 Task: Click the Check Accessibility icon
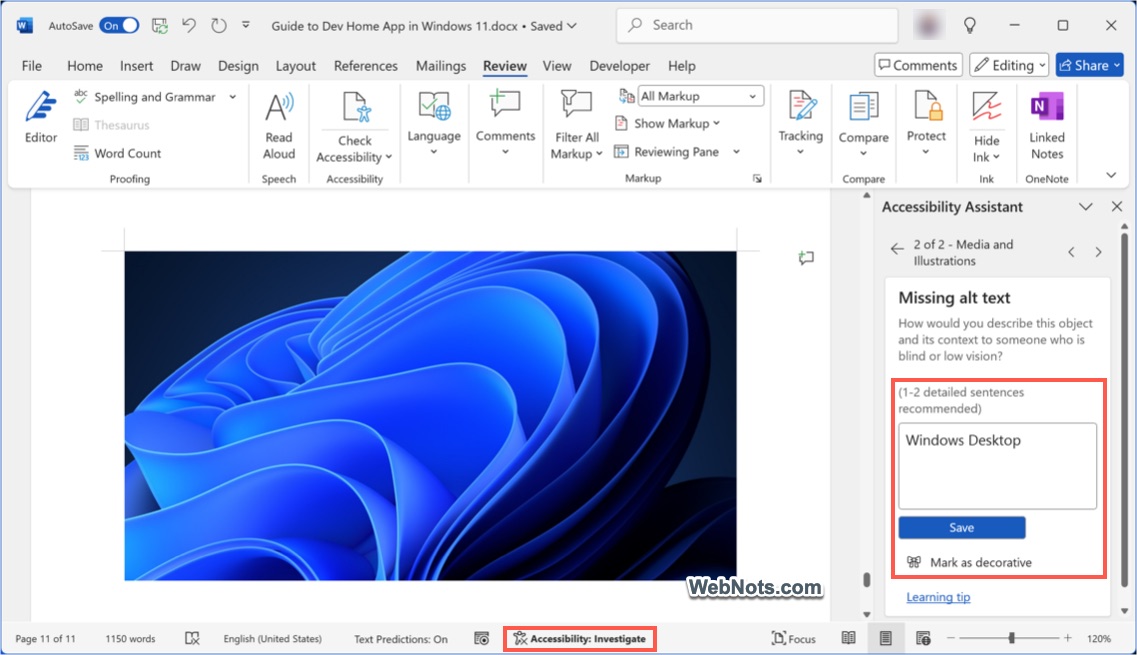(x=357, y=107)
